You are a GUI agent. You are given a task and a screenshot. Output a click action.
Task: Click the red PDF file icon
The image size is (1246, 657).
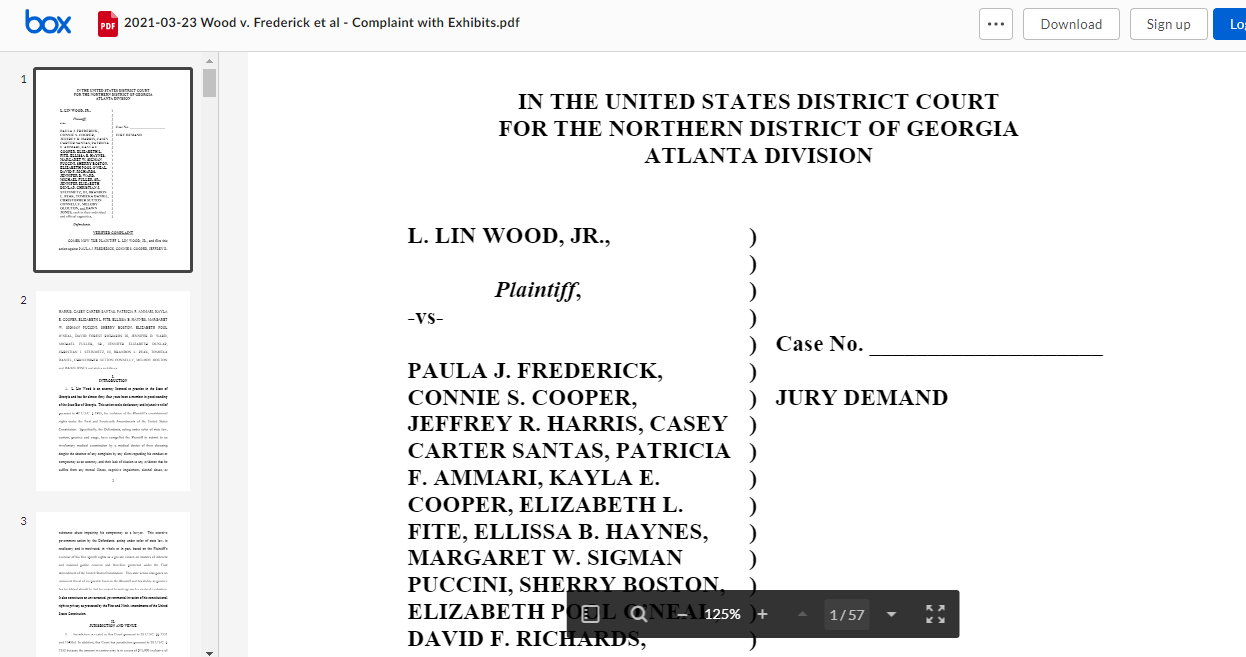point(107,23)
